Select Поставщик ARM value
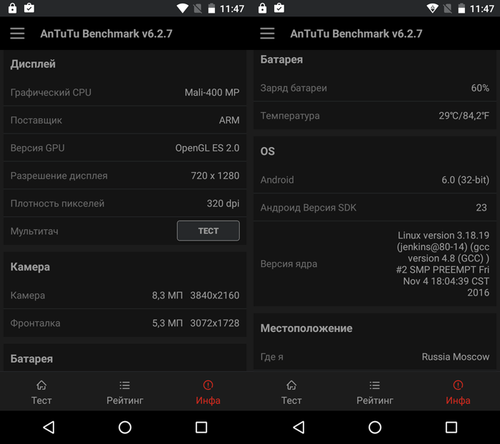 tap(229, 120)
